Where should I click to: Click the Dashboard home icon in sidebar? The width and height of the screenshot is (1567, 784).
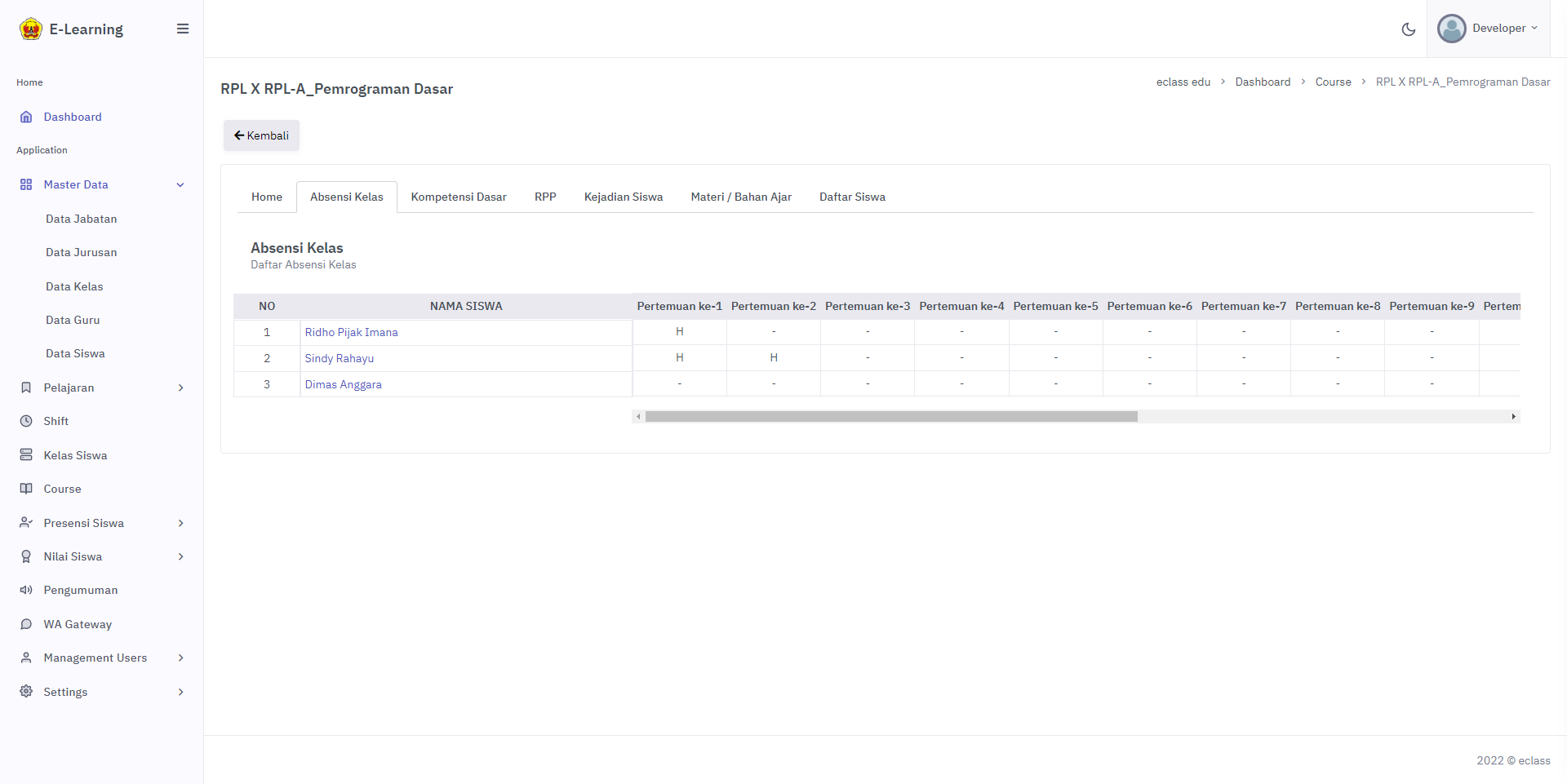[x=26, y=117]
